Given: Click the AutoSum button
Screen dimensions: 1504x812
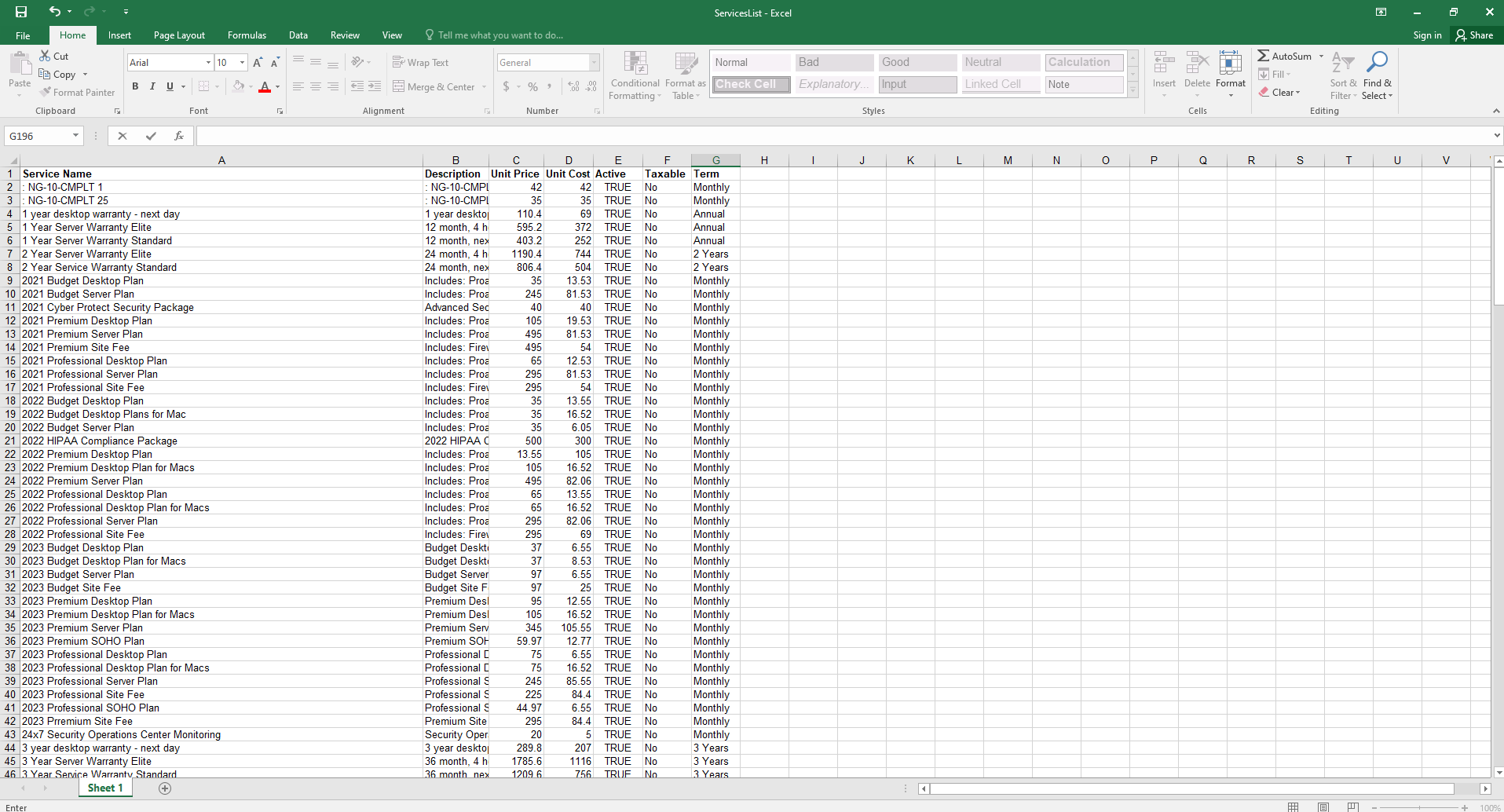Looking at the screenshot, I should (1284, 57).
